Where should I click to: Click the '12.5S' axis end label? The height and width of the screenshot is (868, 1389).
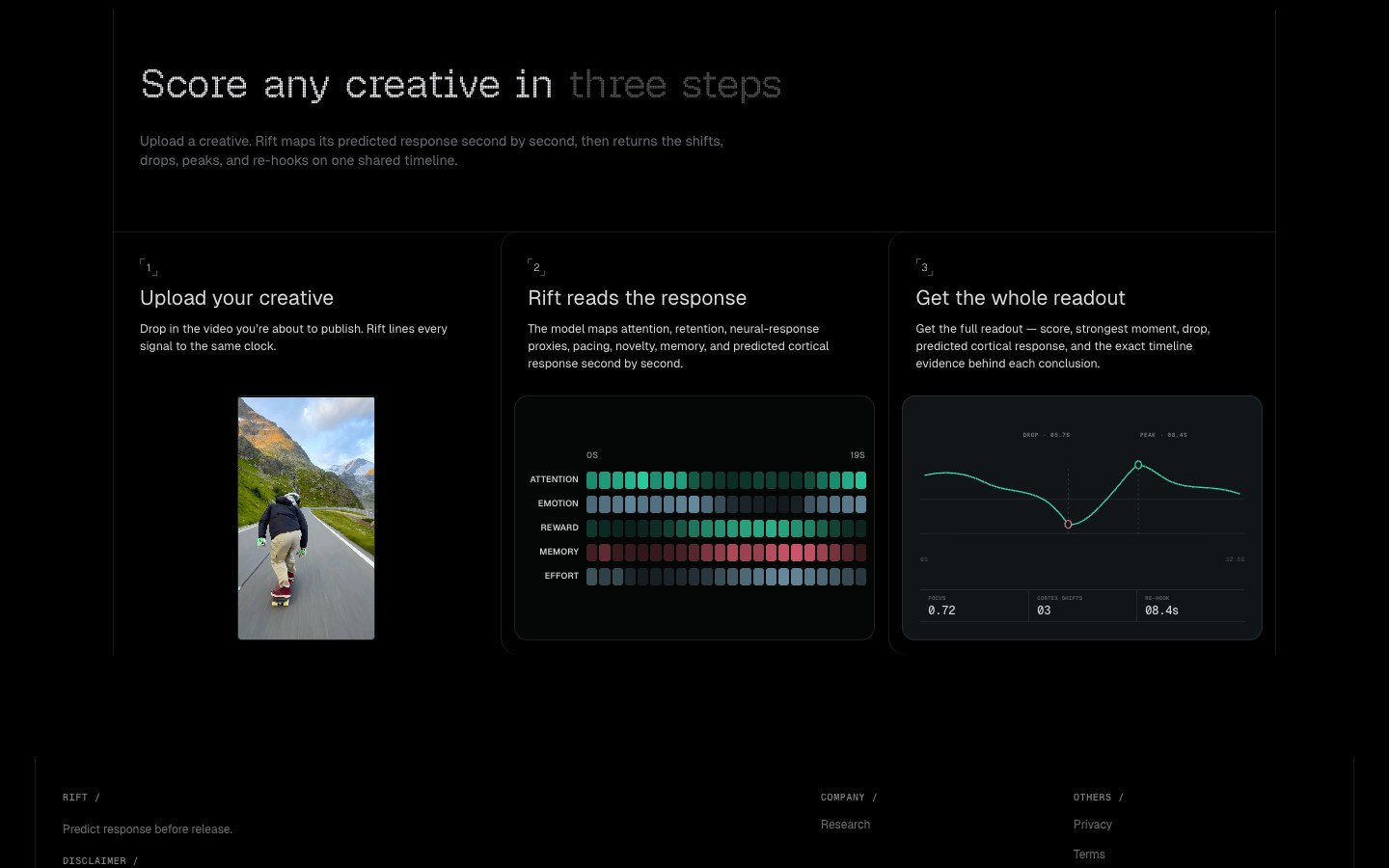[1235, 559]
